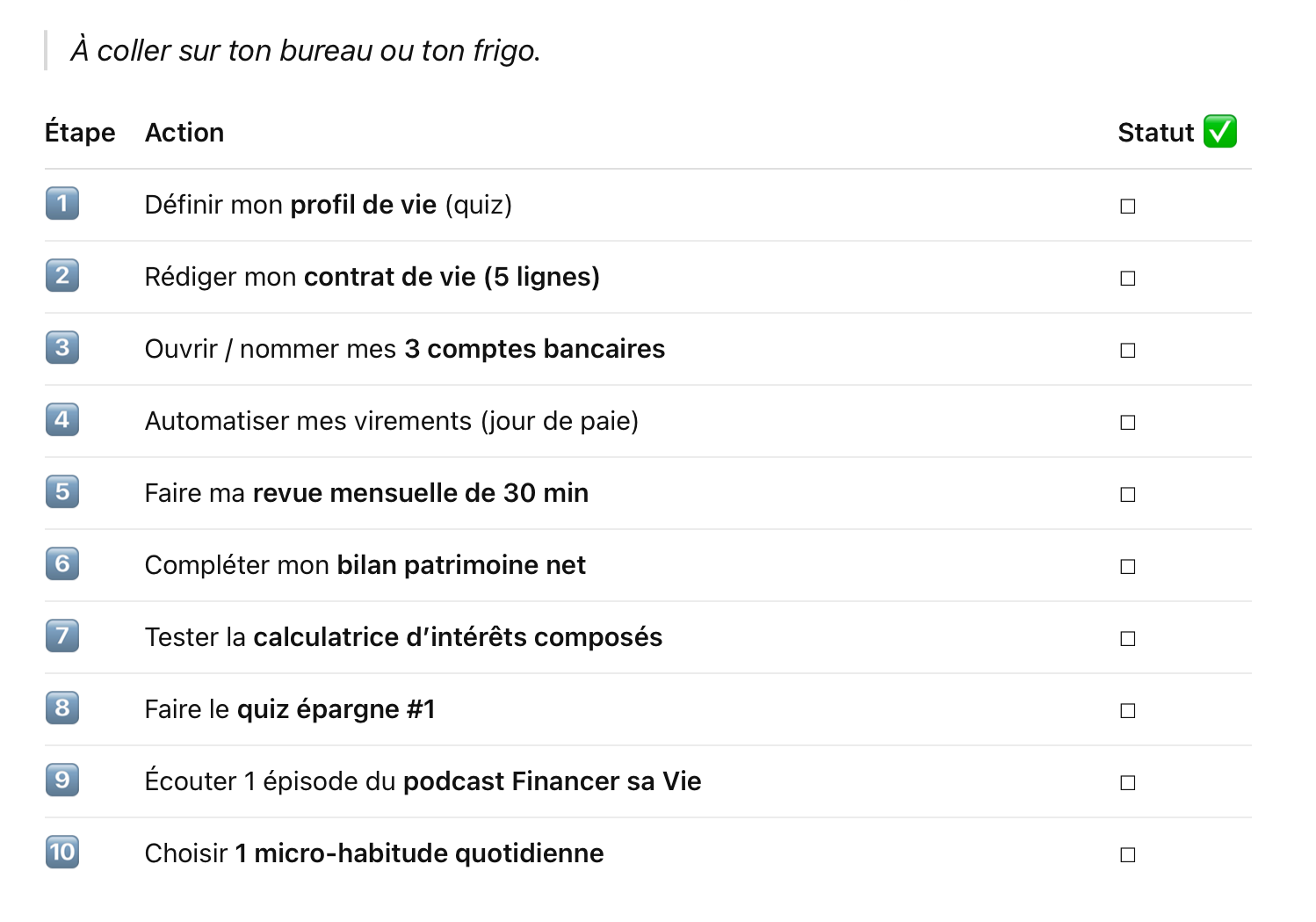
Task: Click the number 1 step icon
Action: pos(62,204)
